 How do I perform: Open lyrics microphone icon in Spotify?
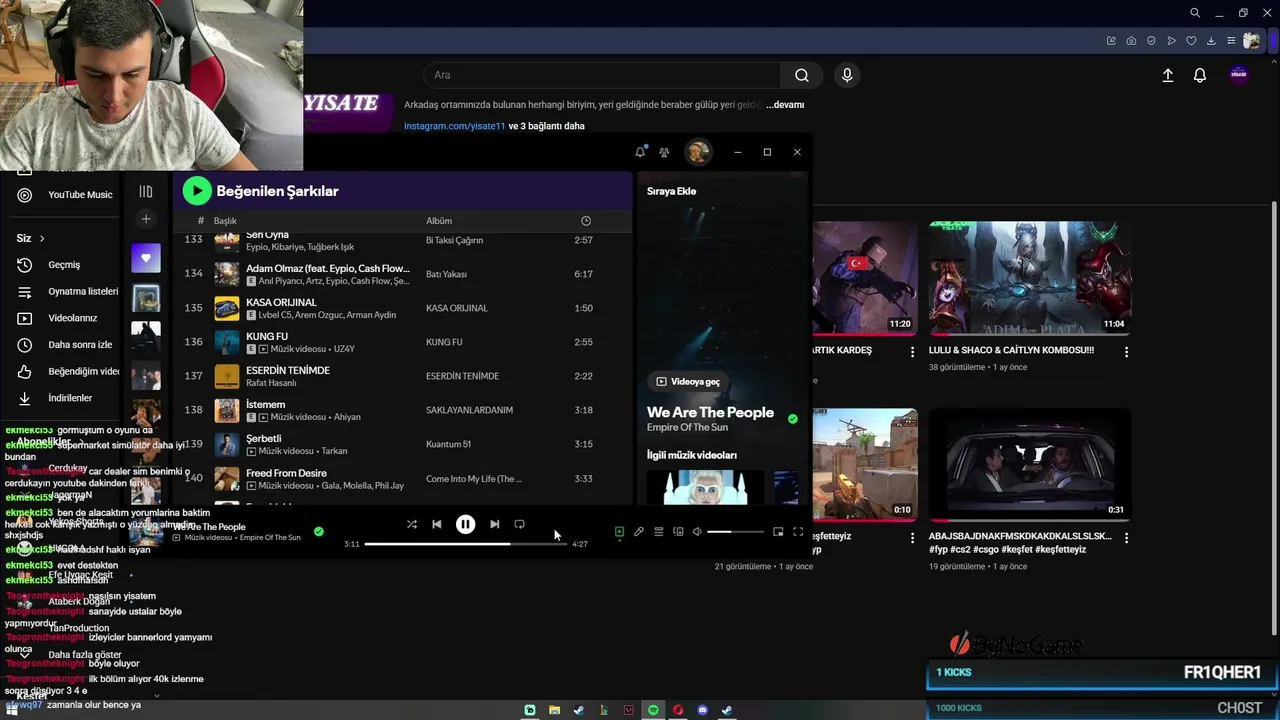click(639, 532)
